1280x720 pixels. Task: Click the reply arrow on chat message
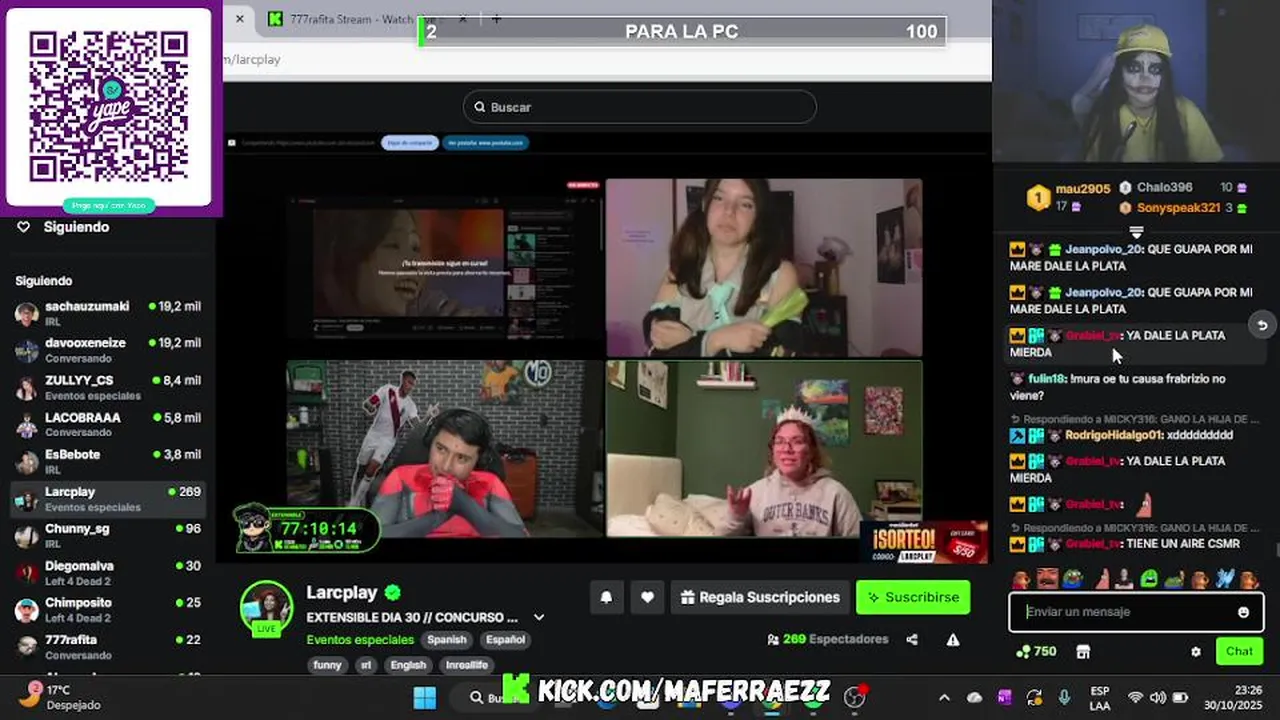[1262, 325]
